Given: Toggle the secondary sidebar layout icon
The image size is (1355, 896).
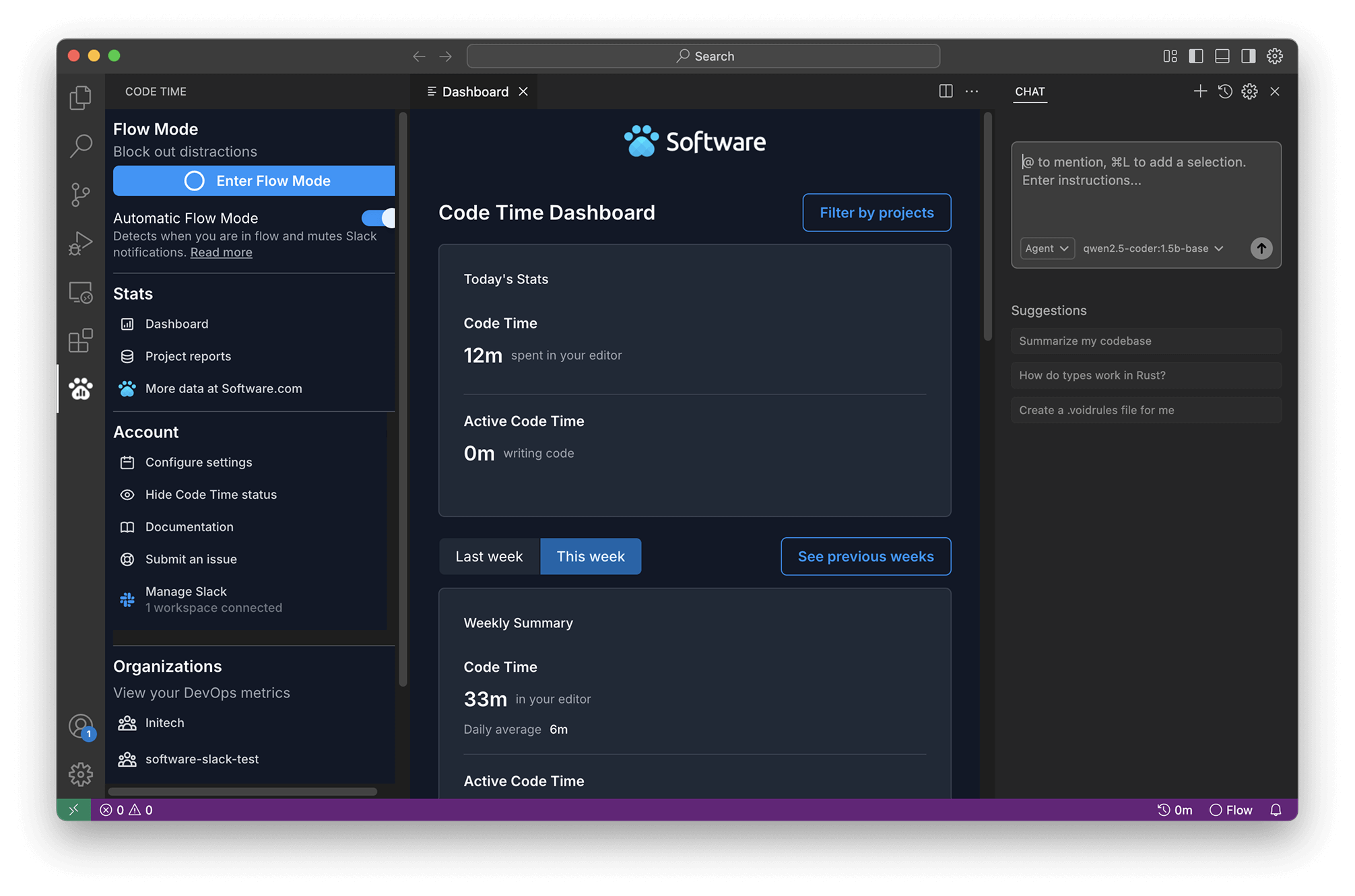Looking at the screenshot, I should [1248, 57].
